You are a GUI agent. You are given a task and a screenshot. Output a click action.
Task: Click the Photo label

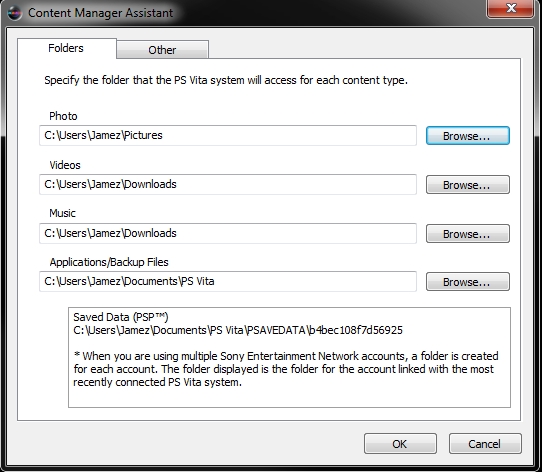click(63, 116)
